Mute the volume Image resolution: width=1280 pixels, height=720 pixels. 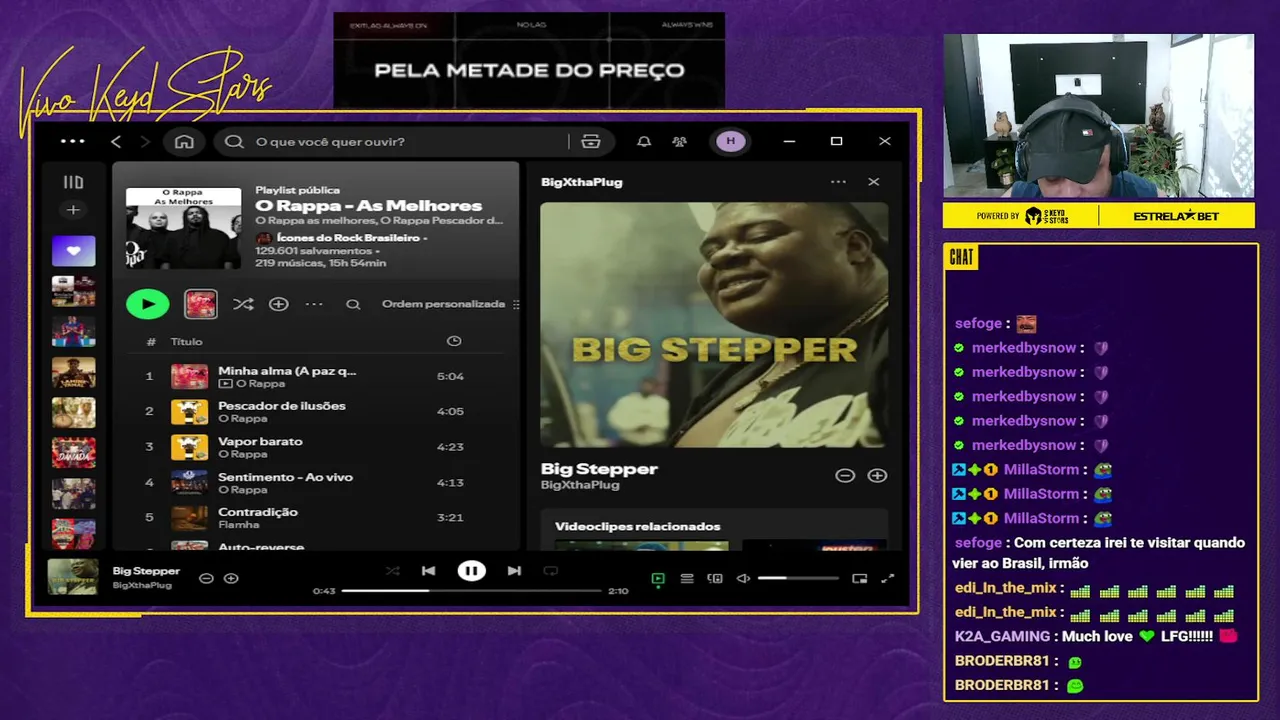coord(743,579)
